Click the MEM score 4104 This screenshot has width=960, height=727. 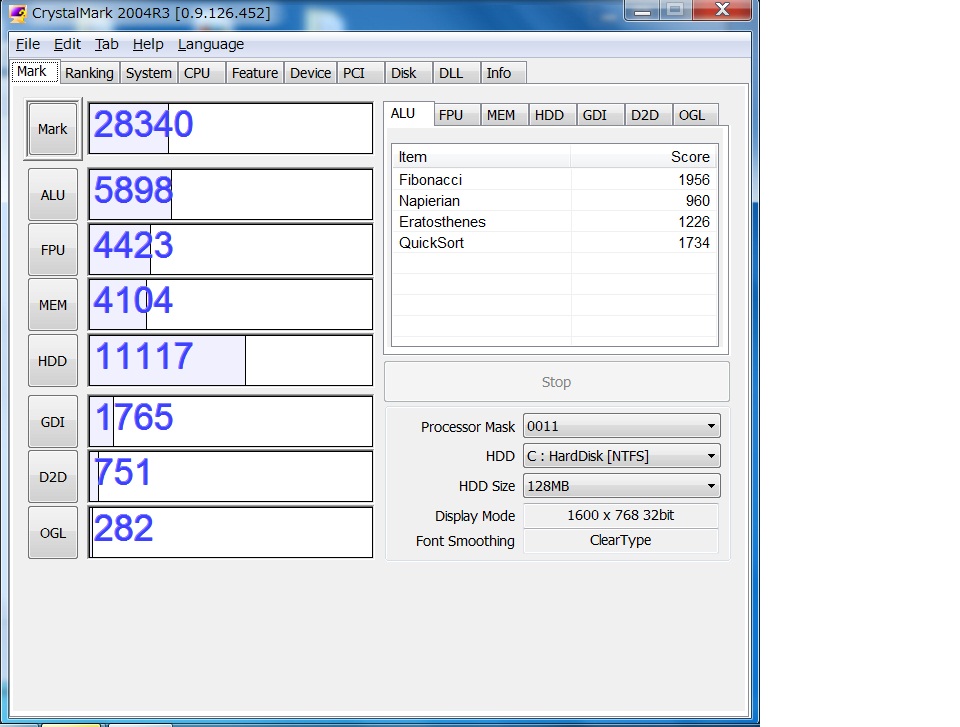pyautogui.click(x=133, y=301)
